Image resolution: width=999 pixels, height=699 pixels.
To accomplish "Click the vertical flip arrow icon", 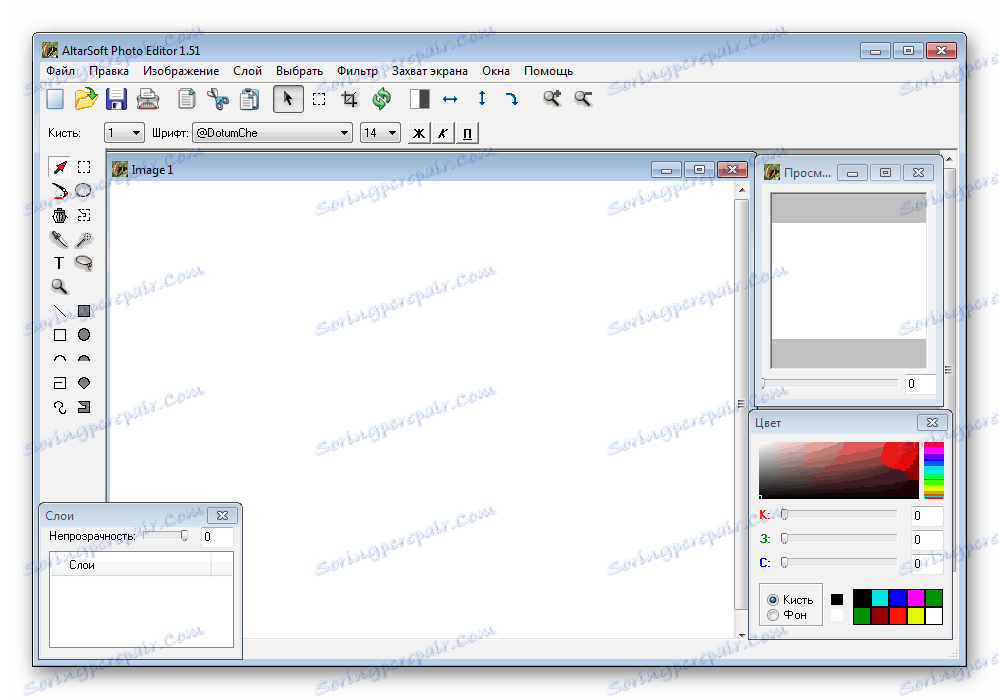I will tap(481, 98).
